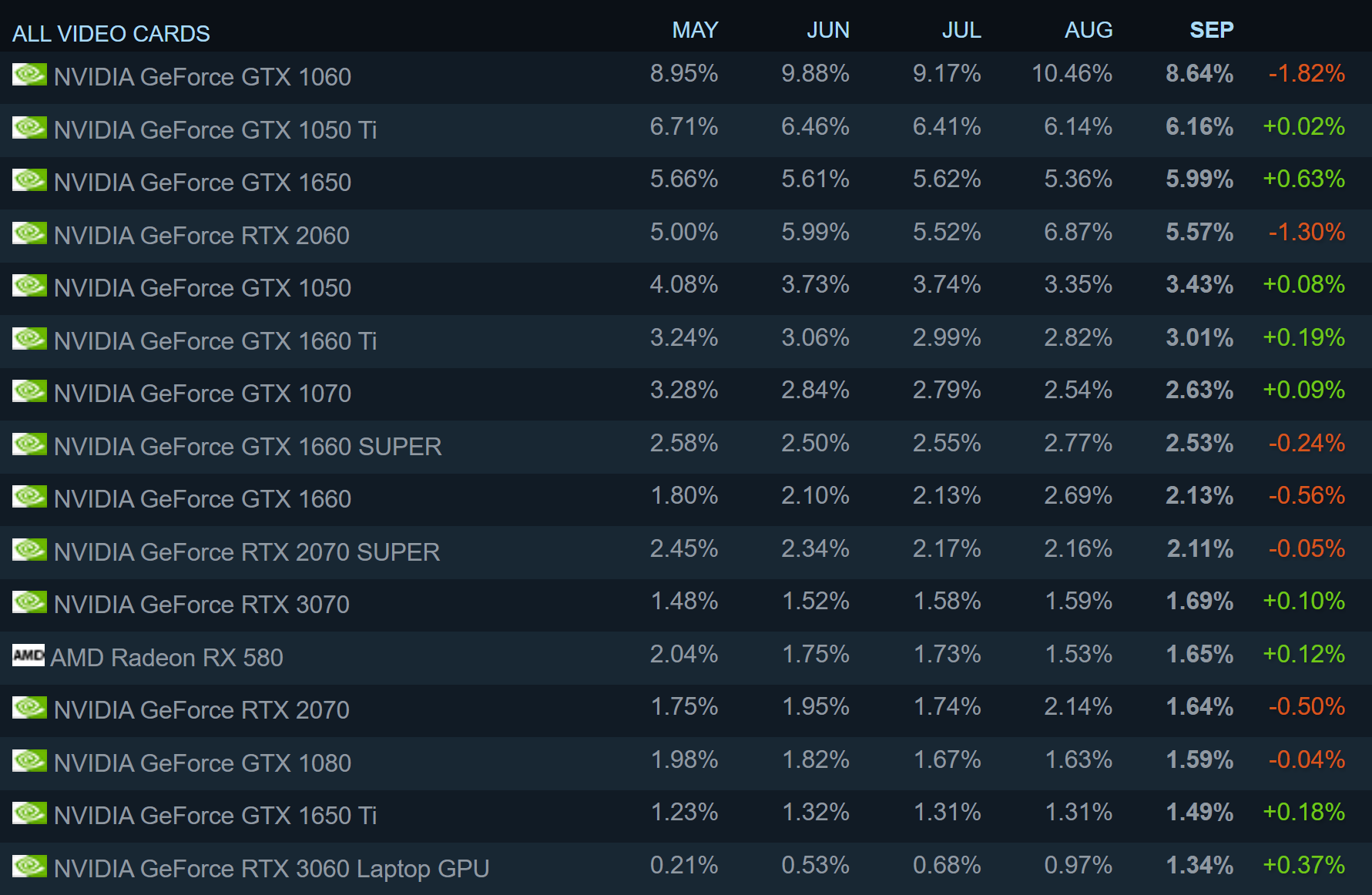
Task: Click the NVIDIA logo beside RTX 3070
Action: (x=29, y=602)
